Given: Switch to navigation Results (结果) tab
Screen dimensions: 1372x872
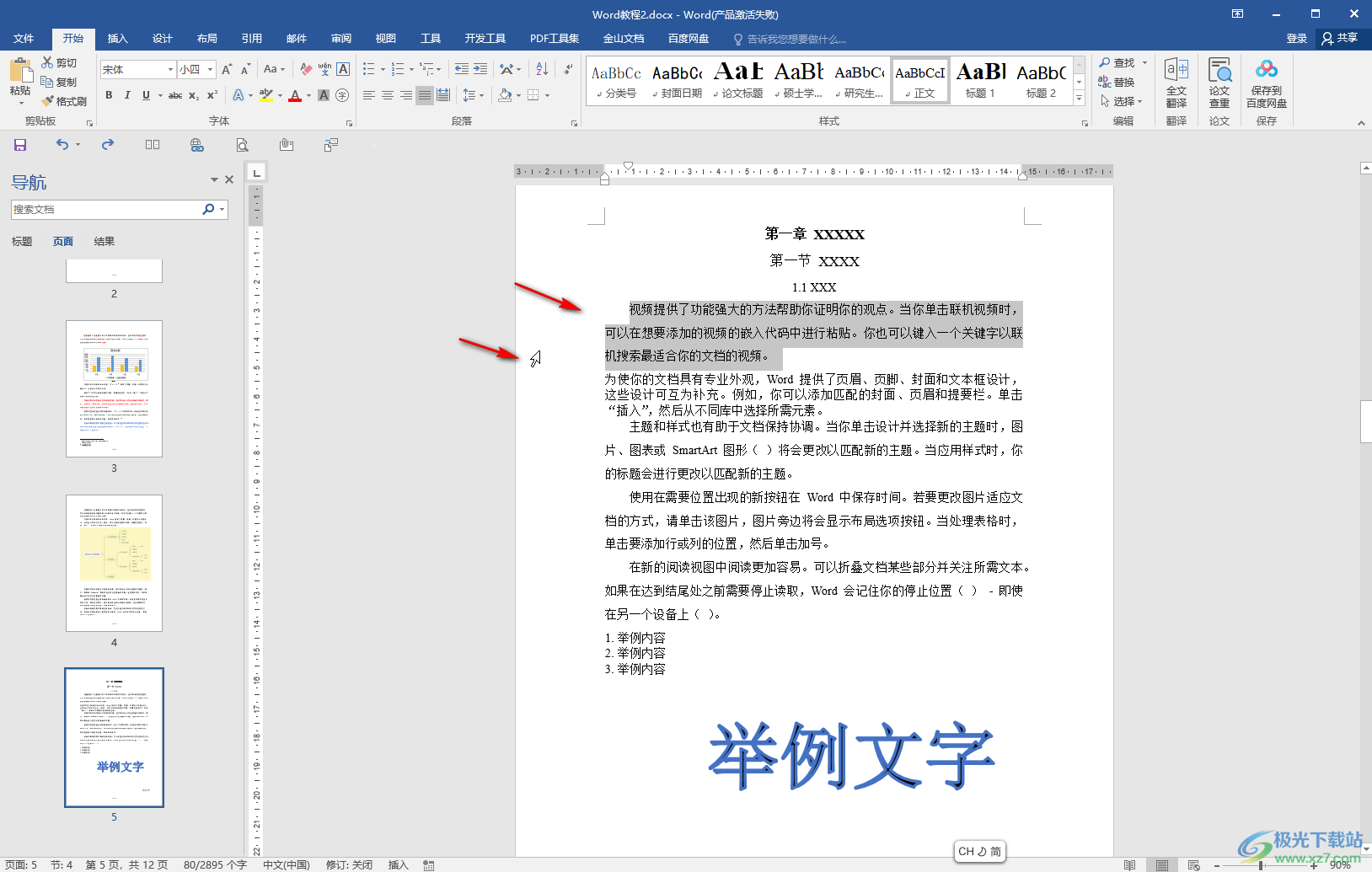Looking at the screenshot, I should coord(105,242).
